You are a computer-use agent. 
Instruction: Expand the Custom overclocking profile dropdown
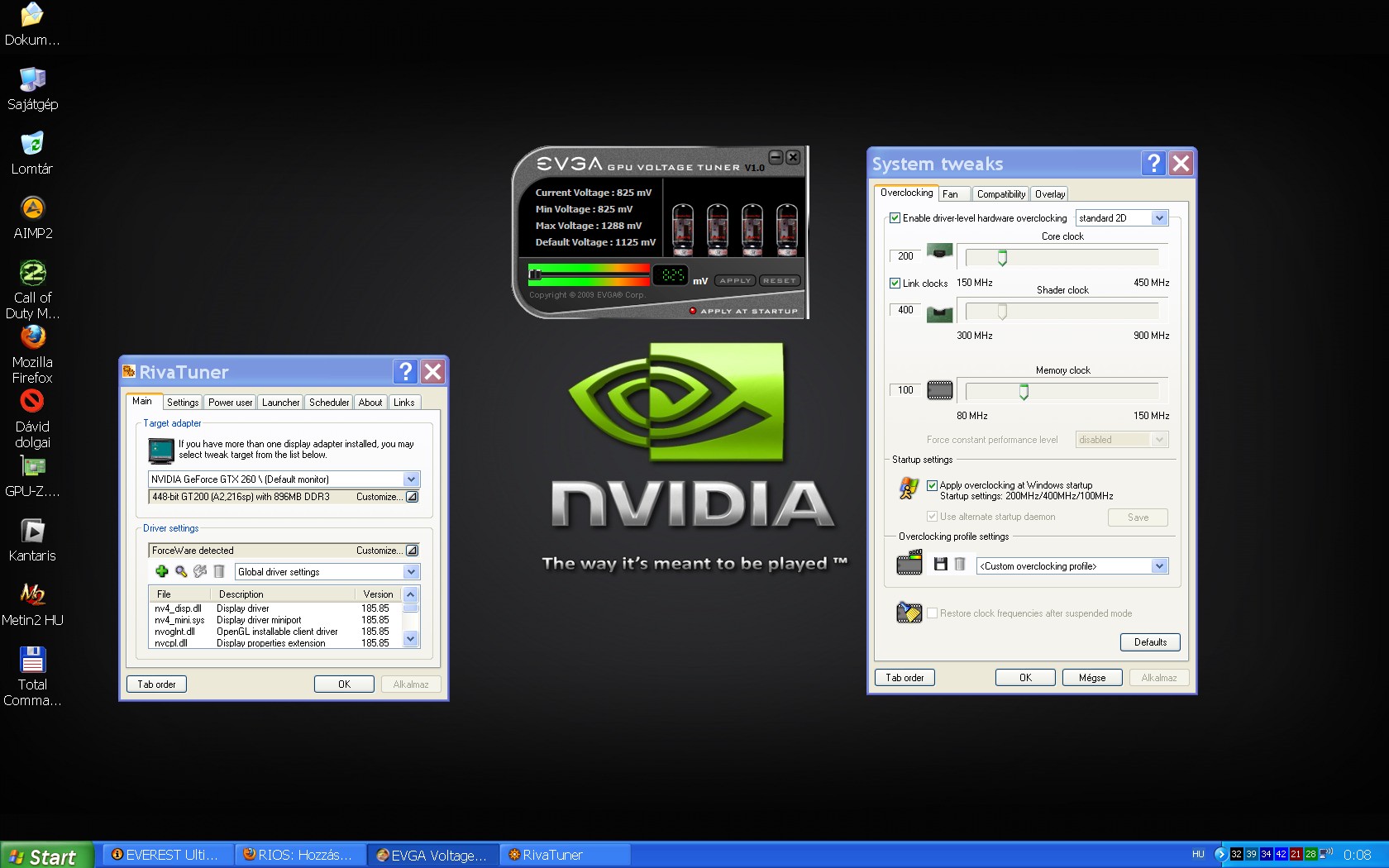(x=1159, y=566)
